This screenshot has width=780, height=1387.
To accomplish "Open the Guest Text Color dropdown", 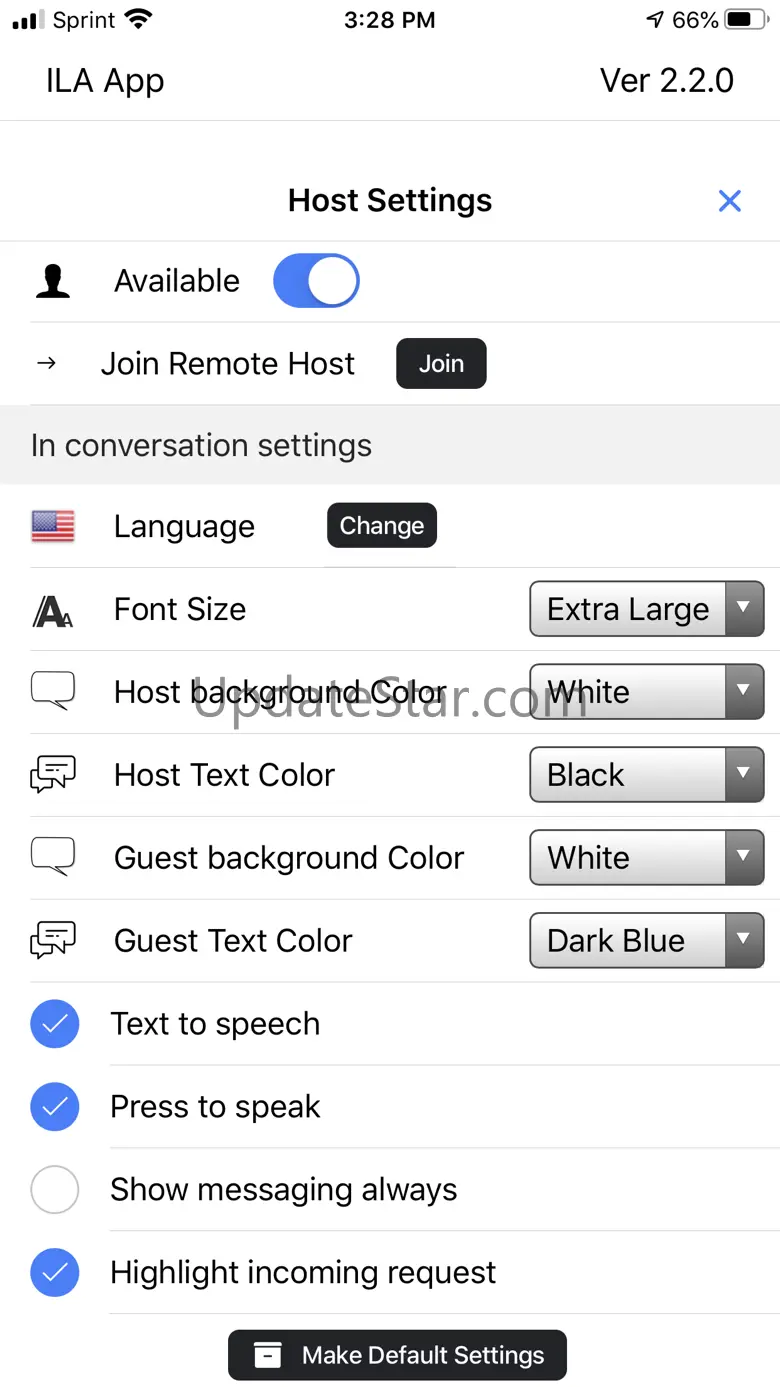I will pyautogui.click(x=646, y=941).
